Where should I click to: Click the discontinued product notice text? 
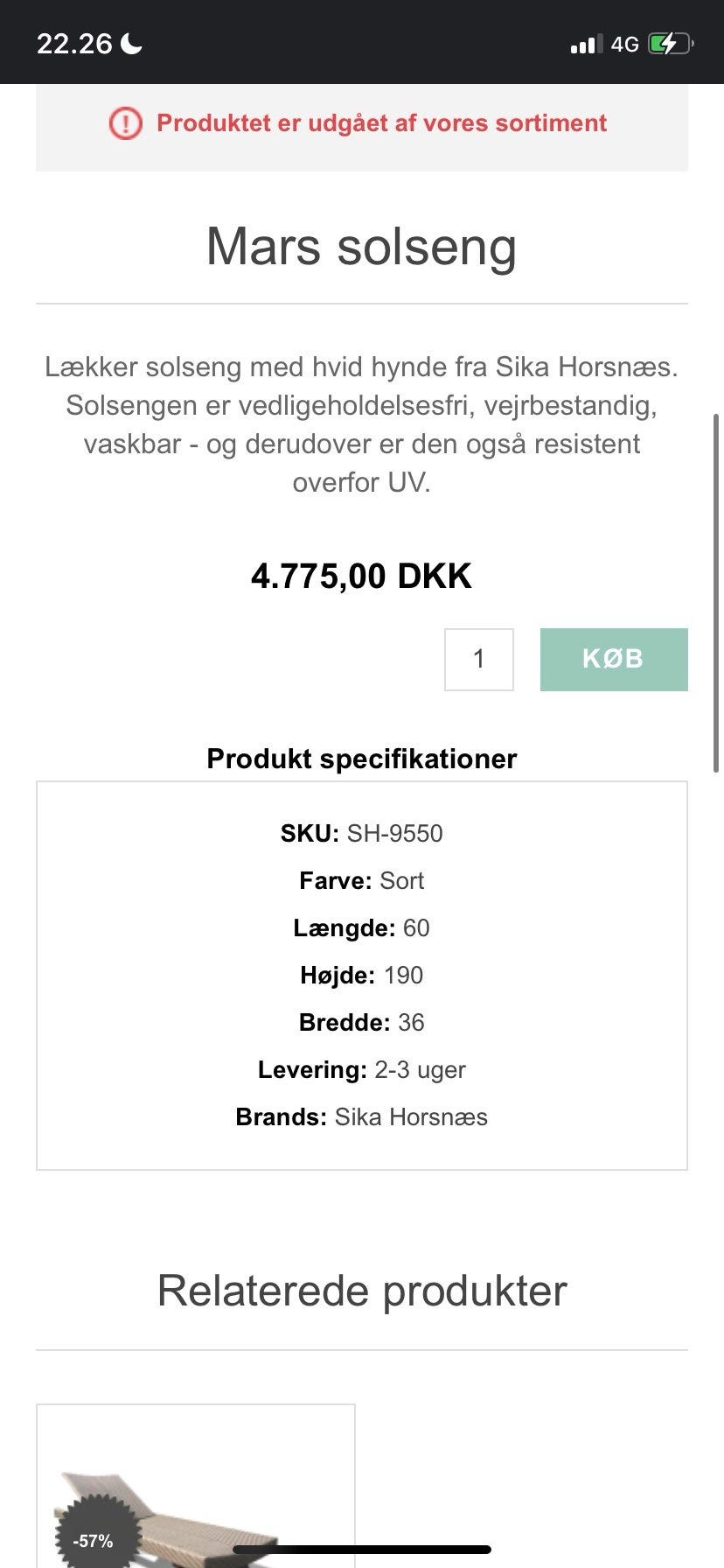click(381, 122)
